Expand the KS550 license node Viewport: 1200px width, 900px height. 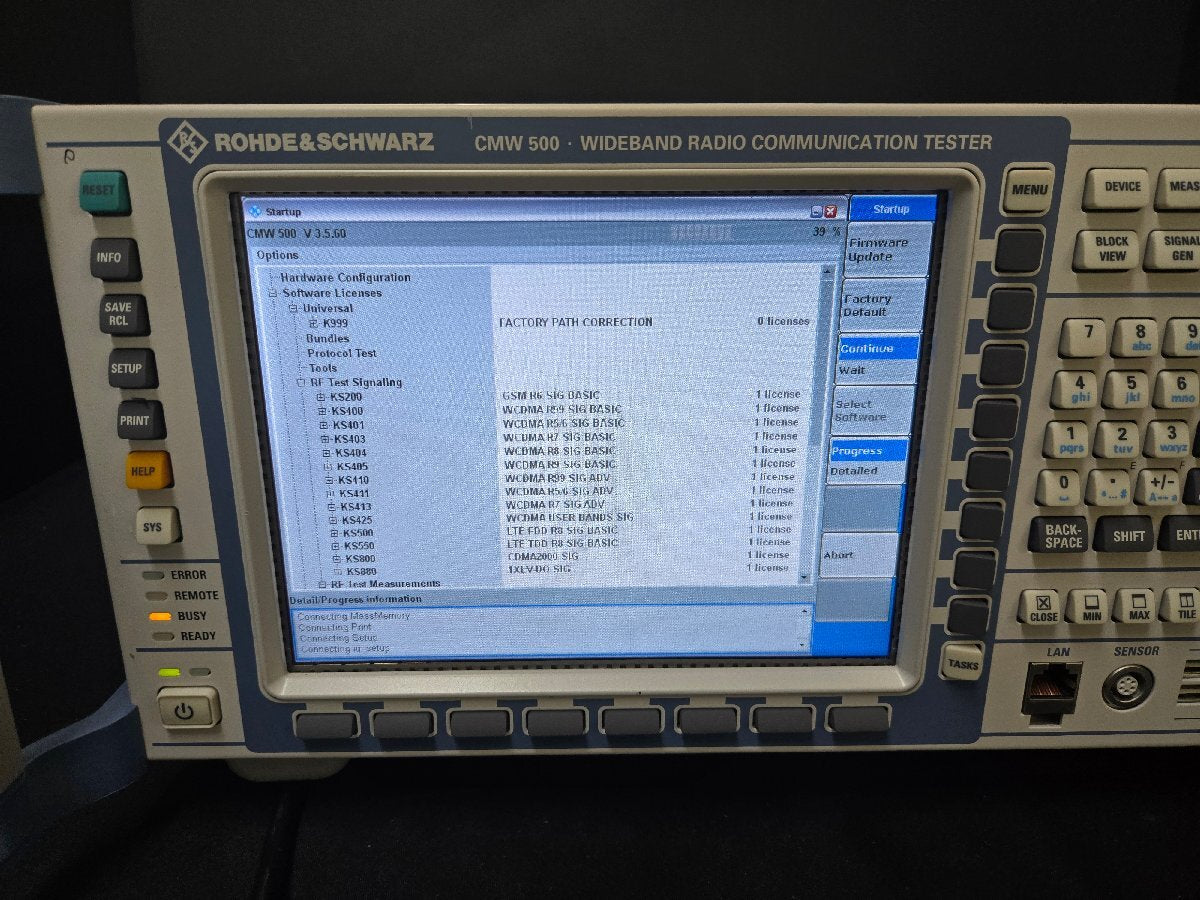(x=336, y=546)
